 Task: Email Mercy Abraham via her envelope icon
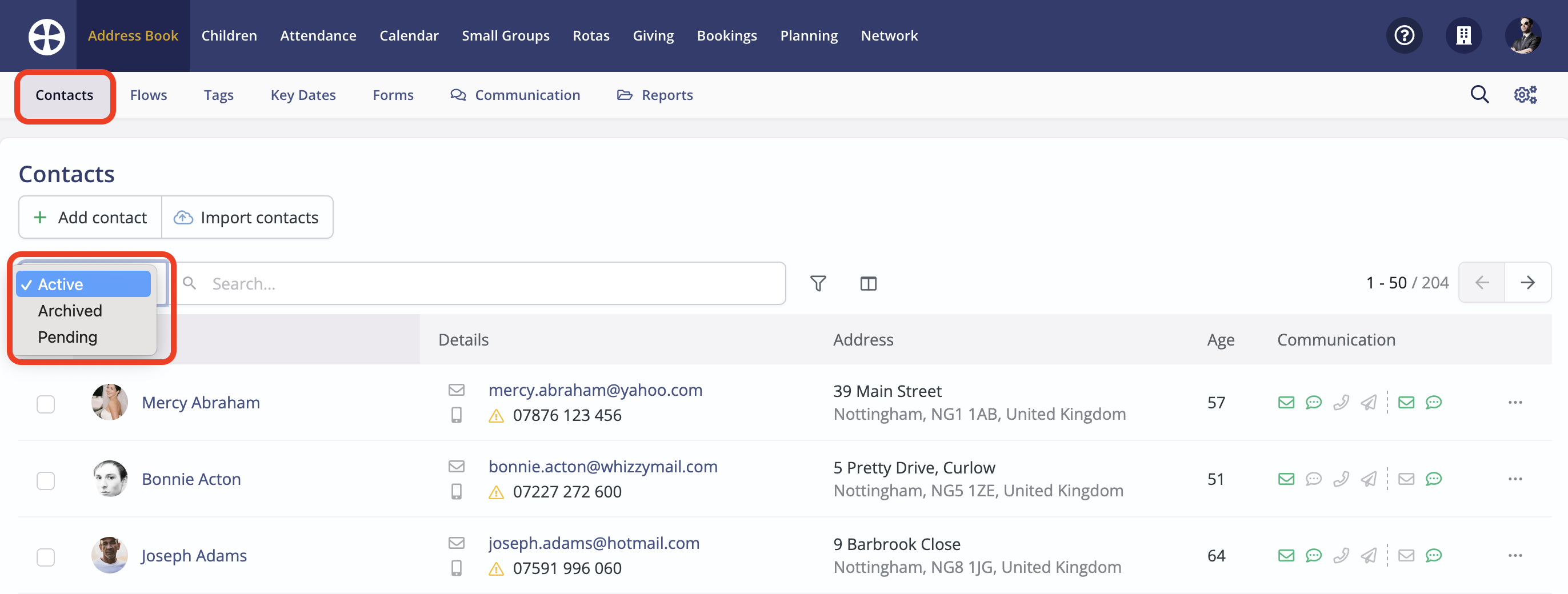[x=1286, y=402]
